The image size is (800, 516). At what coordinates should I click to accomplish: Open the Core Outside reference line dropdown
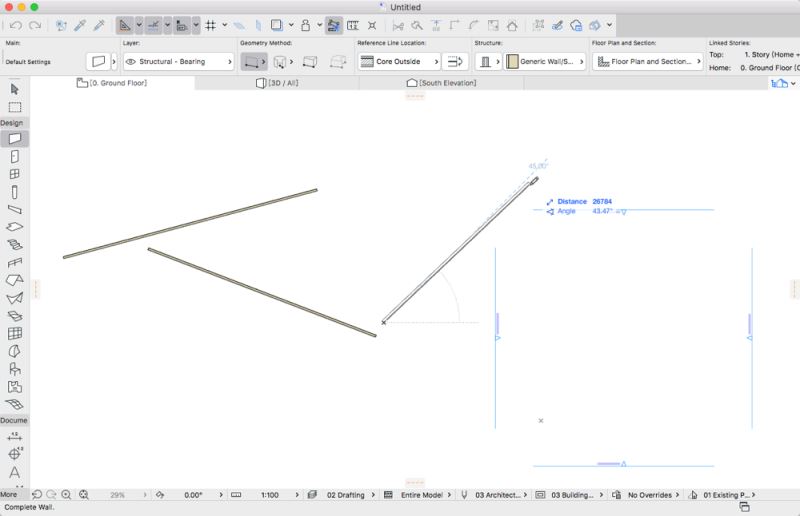tap(398, 62)
